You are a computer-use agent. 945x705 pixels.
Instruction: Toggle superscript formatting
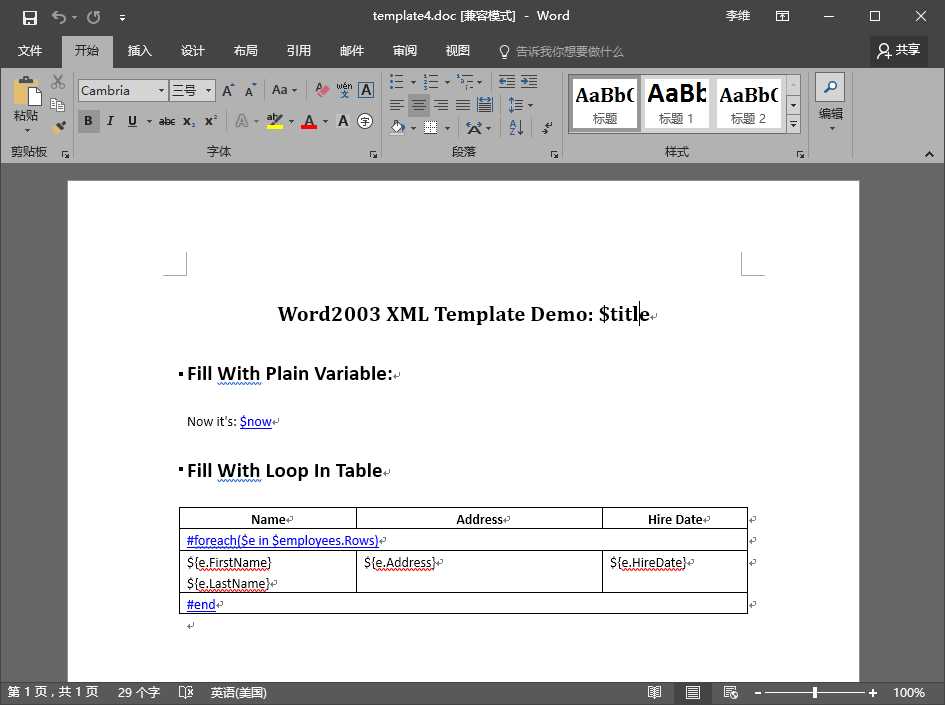[210, 121]
